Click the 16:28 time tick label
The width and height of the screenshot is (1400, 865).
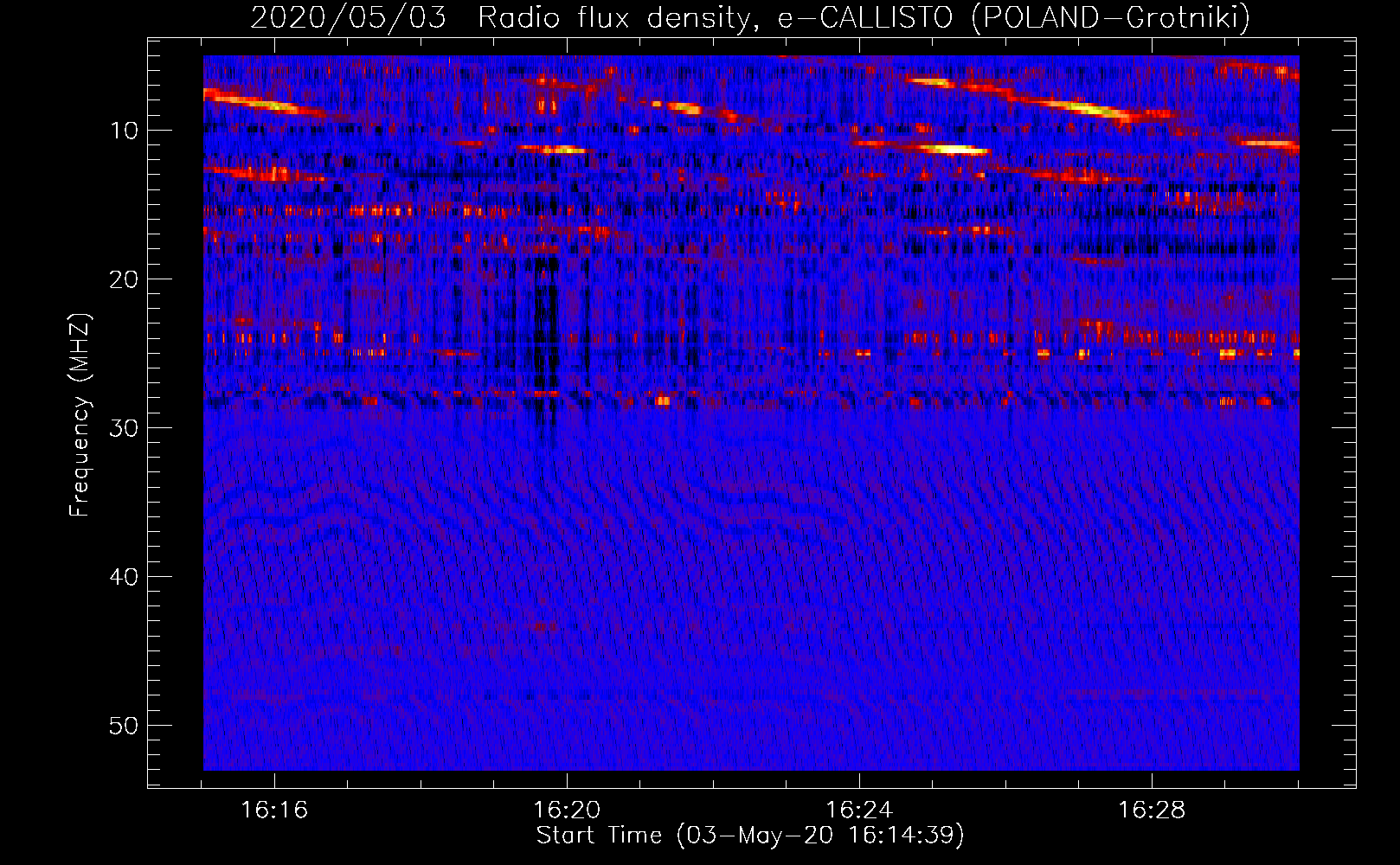pos(1152,811)
